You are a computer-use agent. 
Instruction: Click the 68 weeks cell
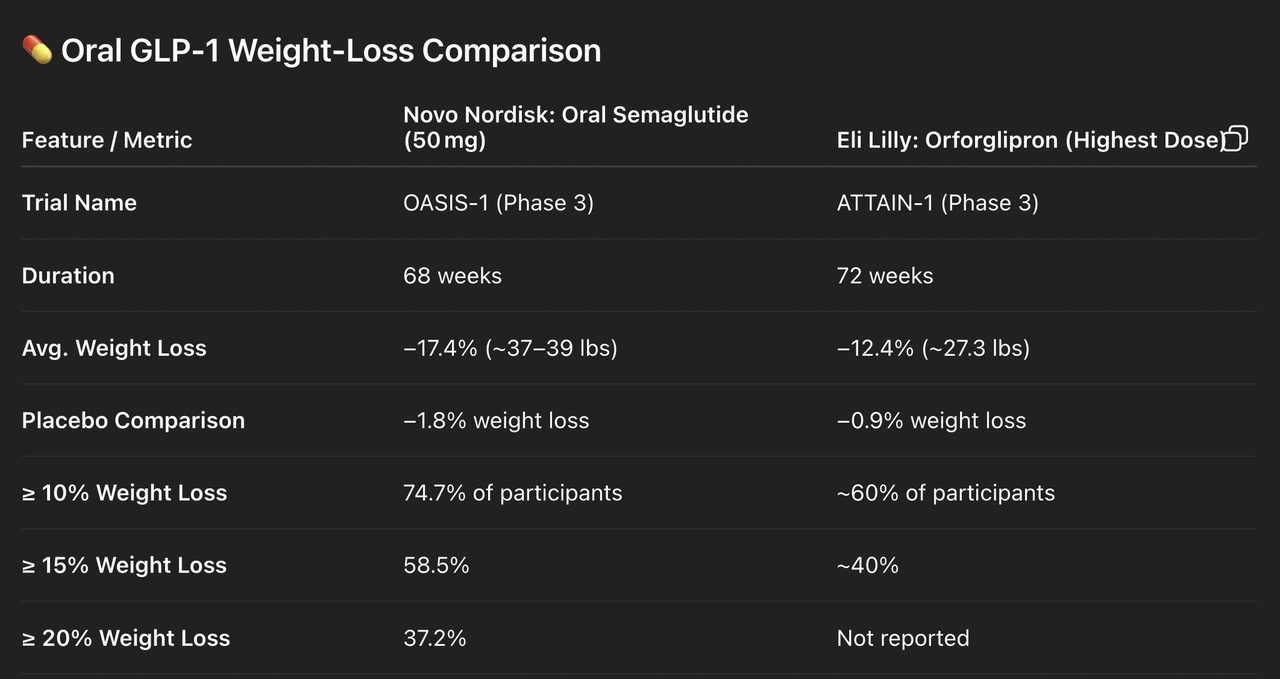[453, 276]
